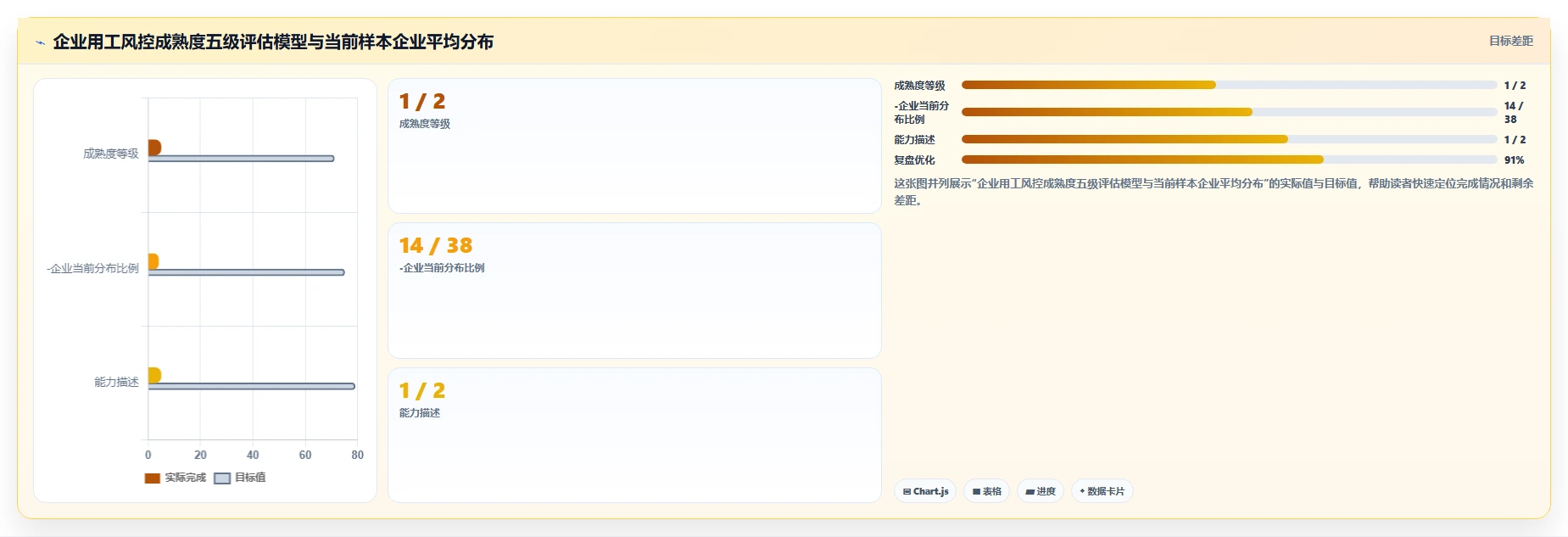1568x537 pixels.
Task: Click the x-axis tick 40
Action: [253, 455]
